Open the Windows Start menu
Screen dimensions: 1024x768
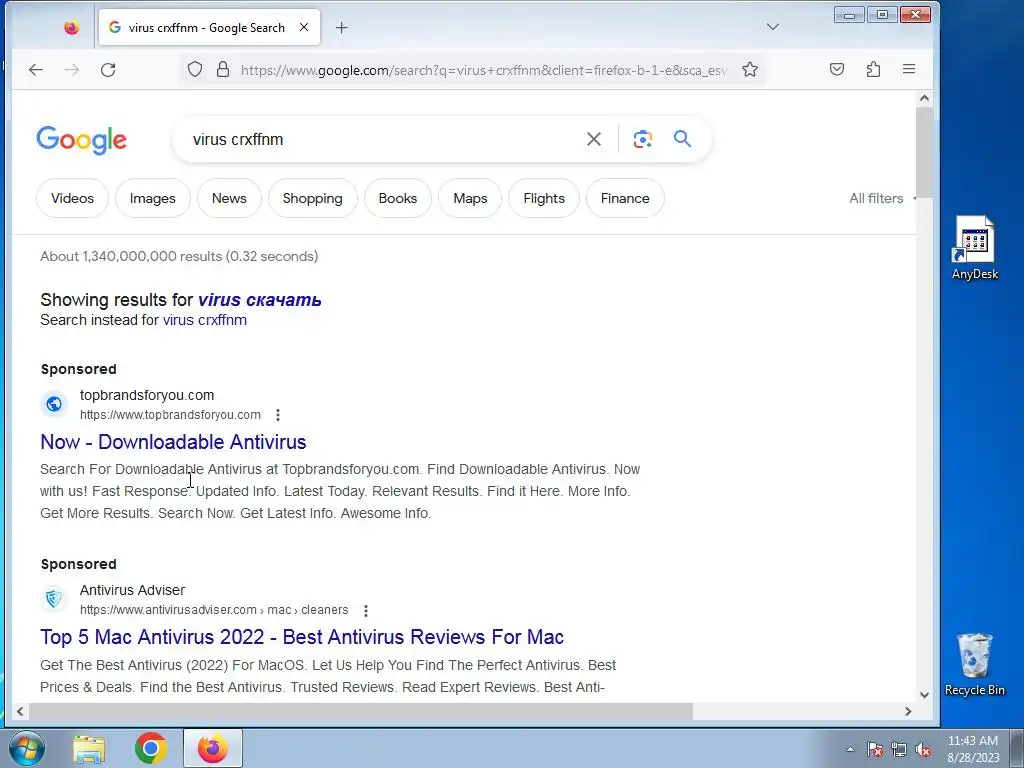[x=26, y=748]
